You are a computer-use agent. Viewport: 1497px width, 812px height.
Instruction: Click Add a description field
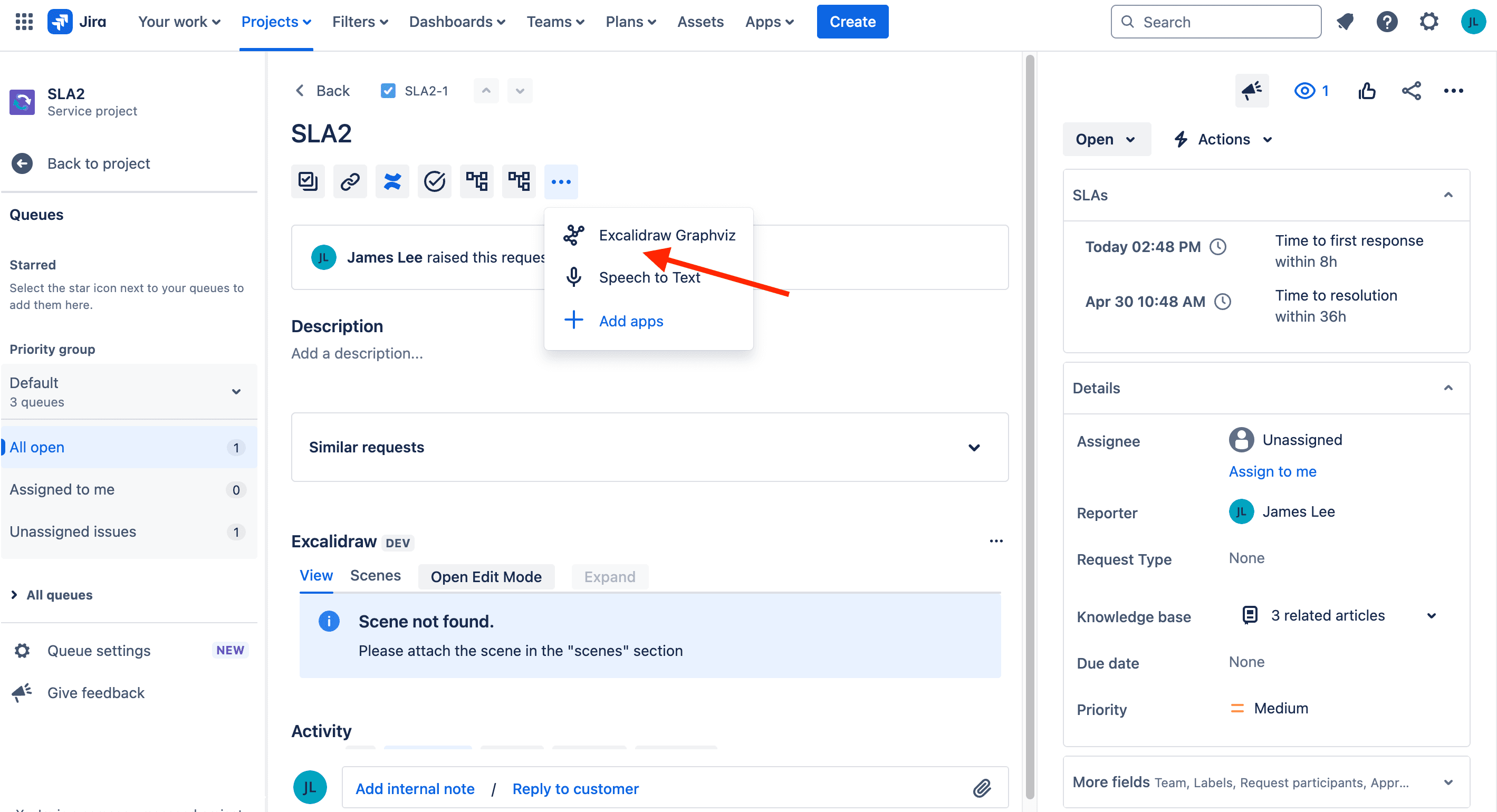coord(357,353)
